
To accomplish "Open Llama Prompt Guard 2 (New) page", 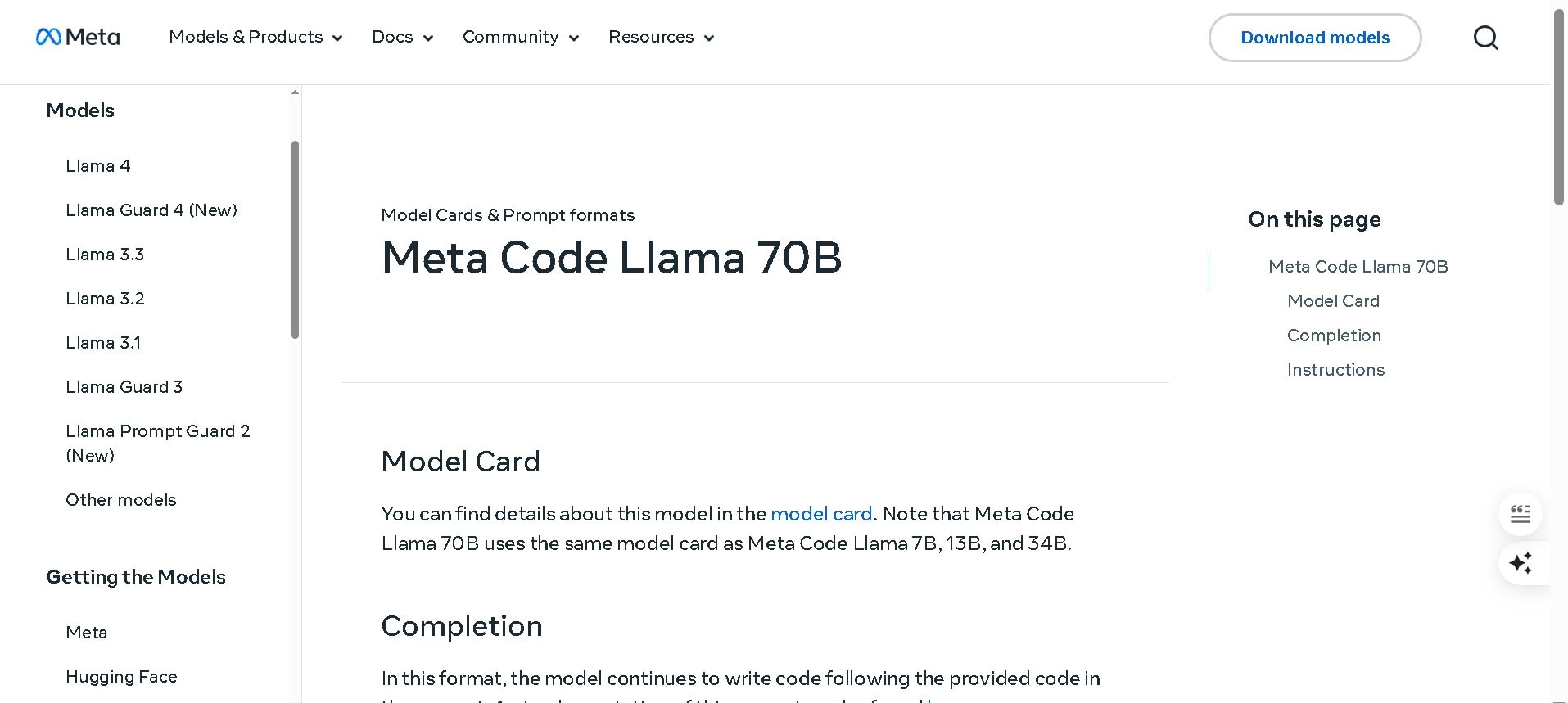I will pyautogui.click(x=157, y=443).
